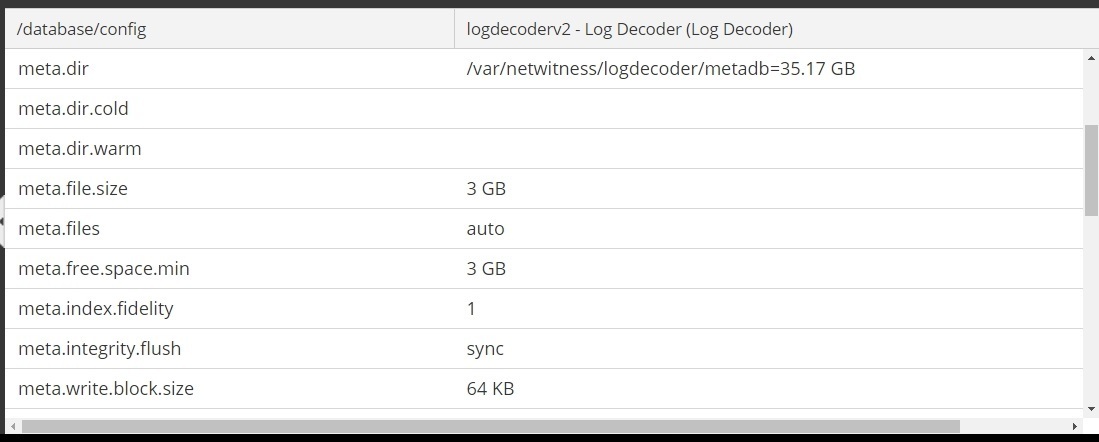Edit the meta.integrity.flush sync value
This screenshot has height=442, width=1099.
coord(485,349)
